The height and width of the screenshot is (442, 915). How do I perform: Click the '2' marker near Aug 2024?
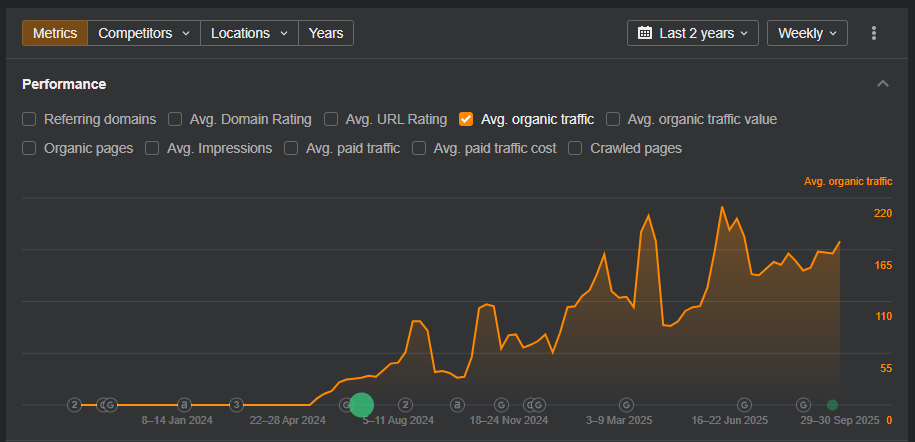406,405
